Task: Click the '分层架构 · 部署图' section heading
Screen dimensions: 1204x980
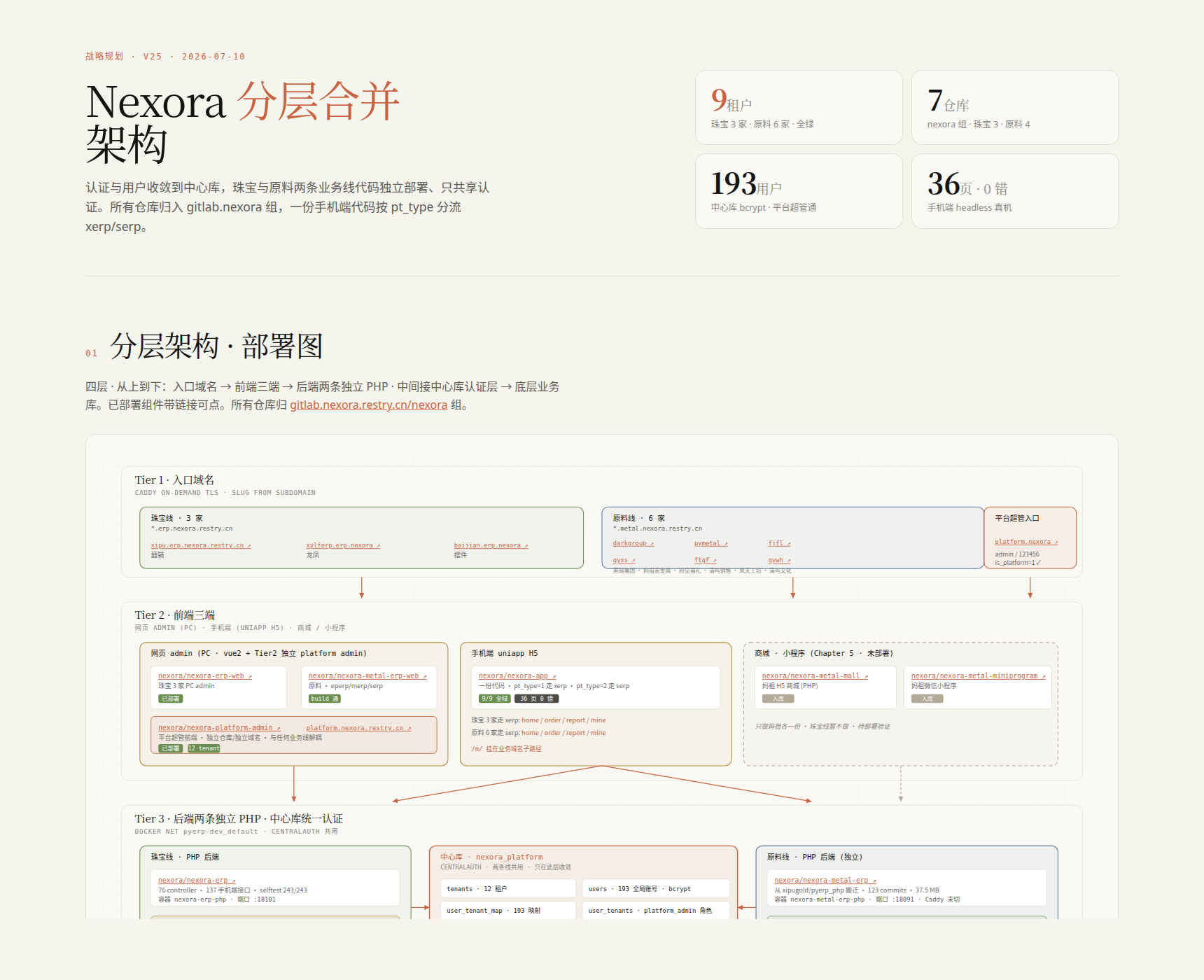Action: point(216,346)
